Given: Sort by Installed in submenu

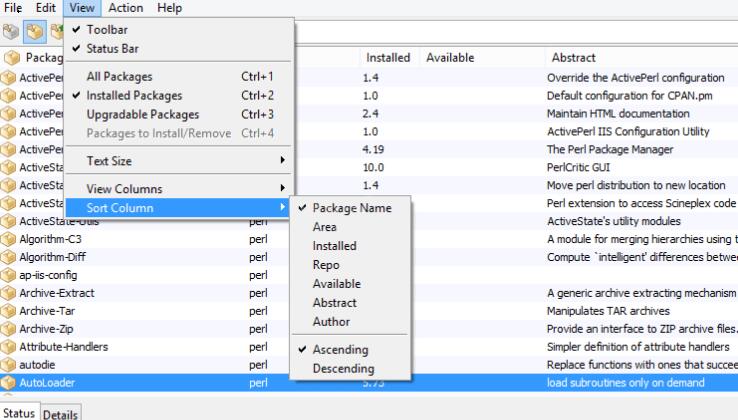Looking at the screenshot, I should coord(350,246).
